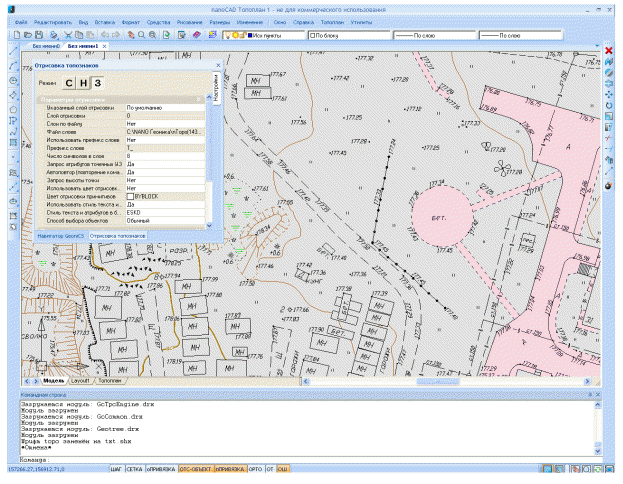Select the Line tool in left toolbar
The height and width of the screenshot is (484, 623).
[x=14, y=51]
